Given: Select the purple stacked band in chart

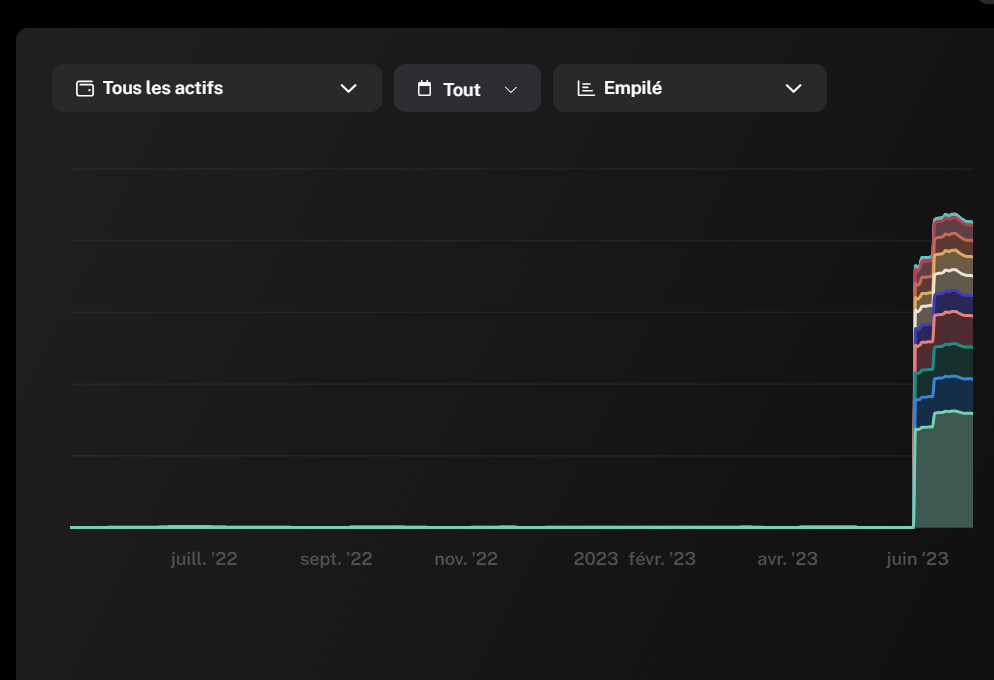Looking at the screenshot, I should pos(953,302).
